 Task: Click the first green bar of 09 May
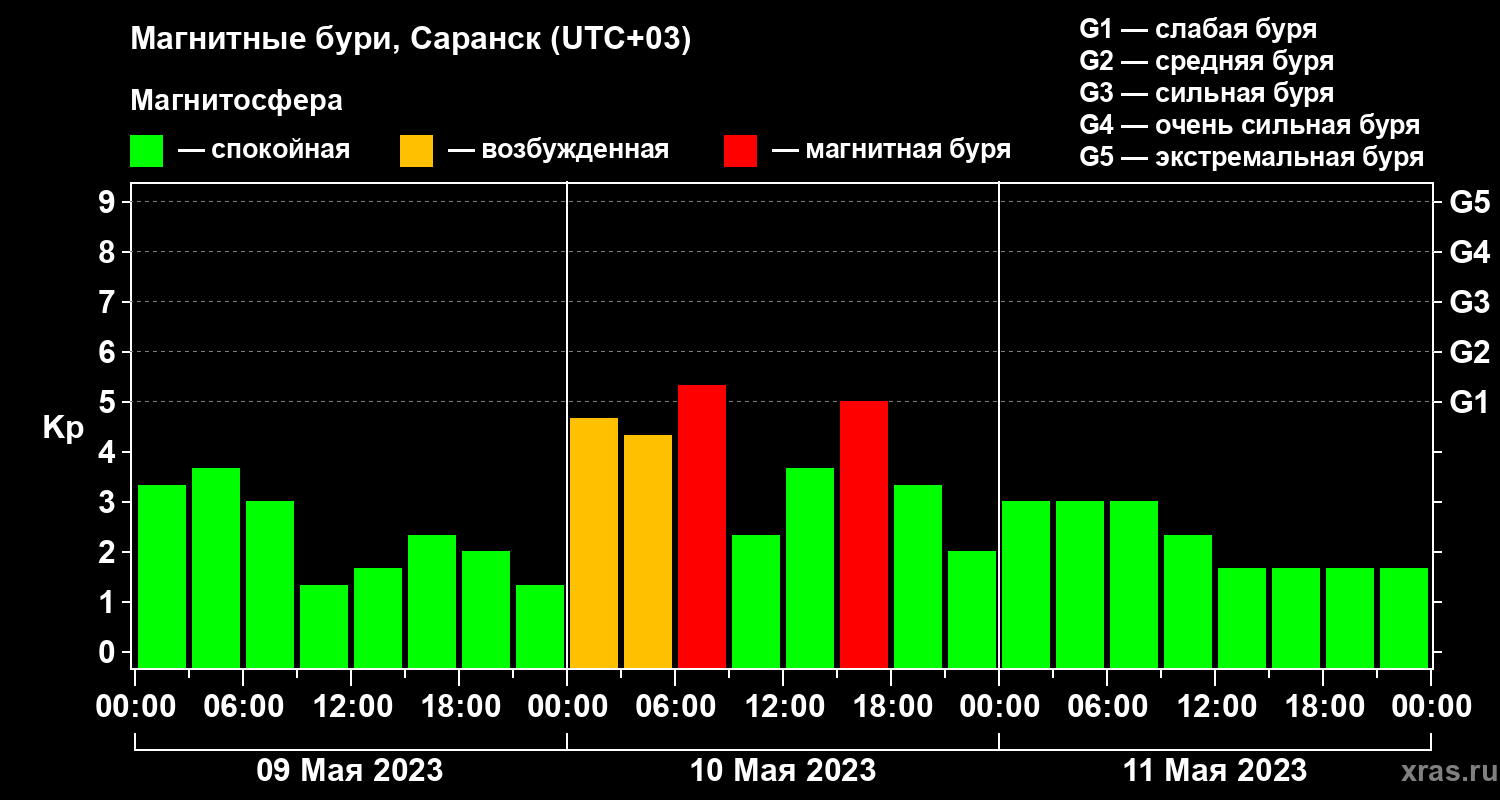click(x=162, y=576)
